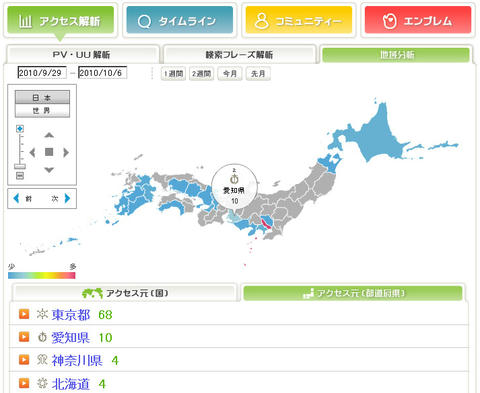
Task: Open the 北海道 link
Action: click(71, 384)
